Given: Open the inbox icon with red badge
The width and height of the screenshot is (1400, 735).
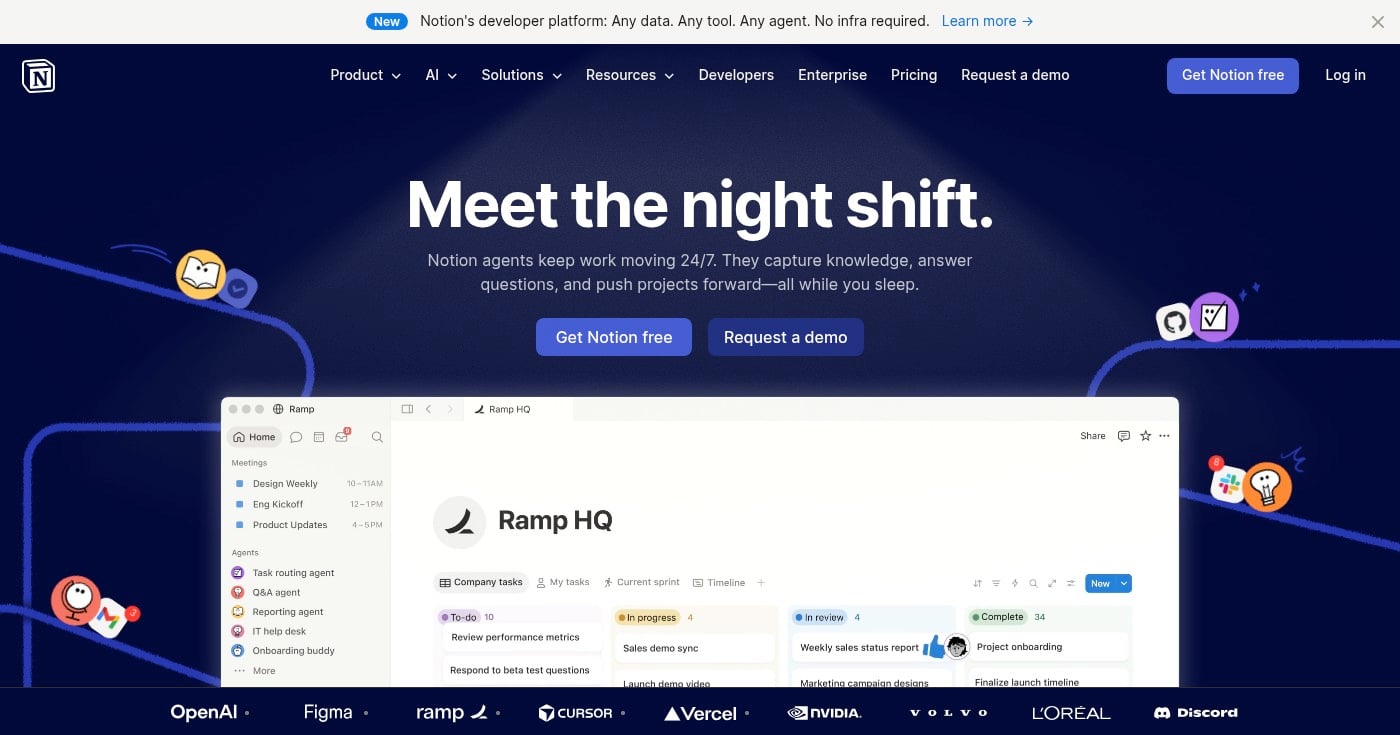Looking at the screenshot, I should pyautogui.click(x=342, y=436).
